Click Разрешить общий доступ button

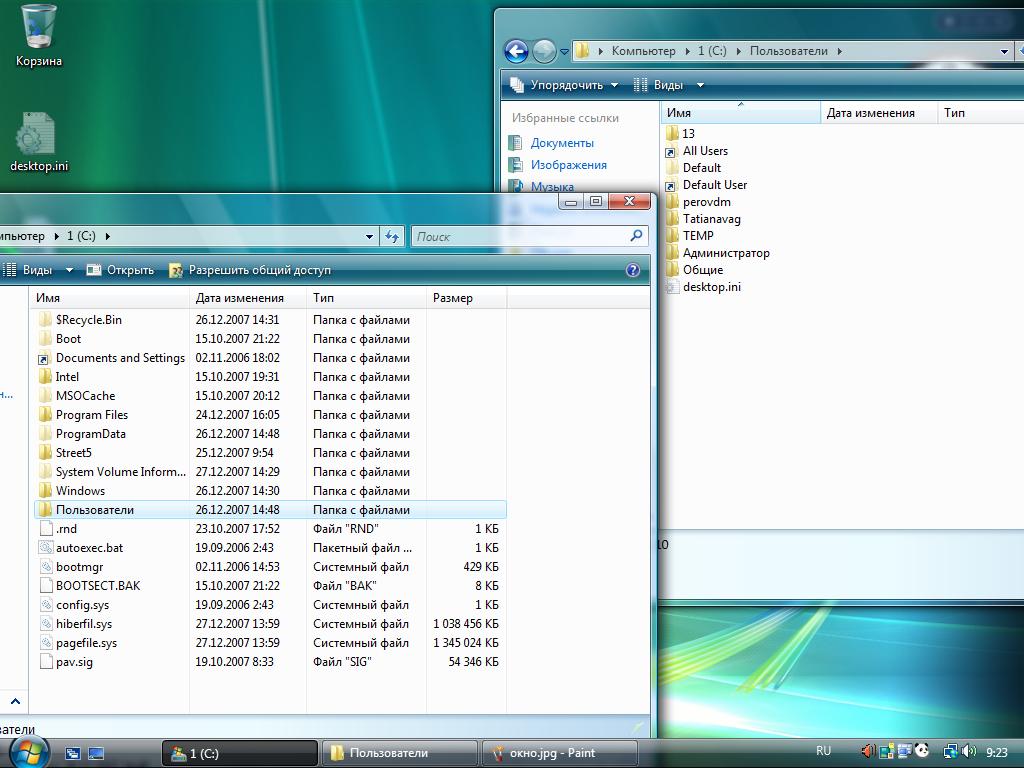coord(250,270)
